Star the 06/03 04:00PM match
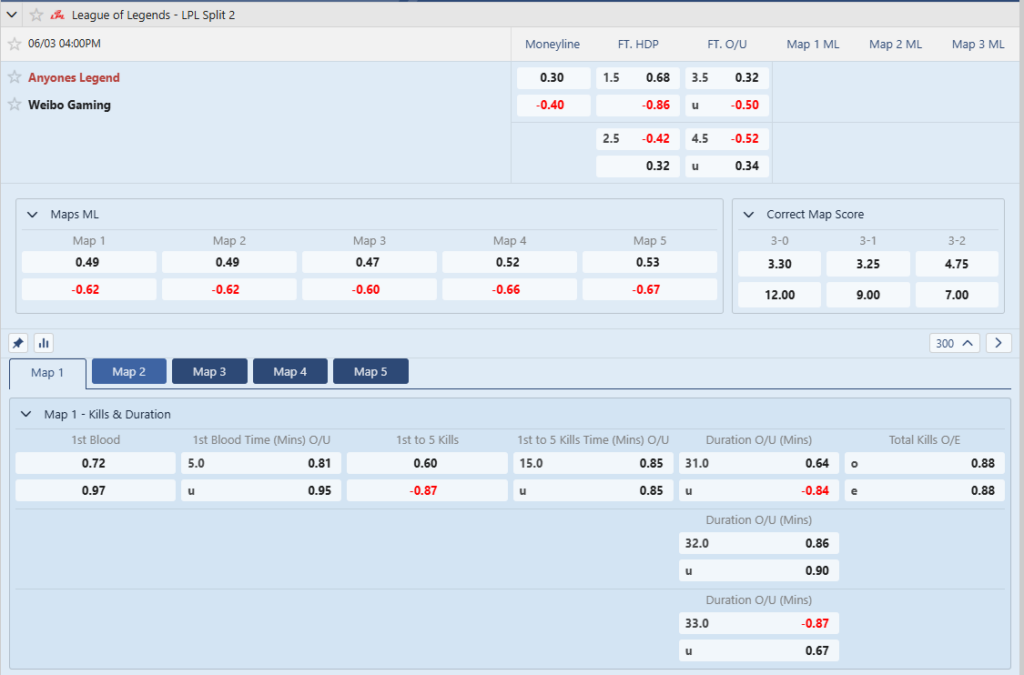 [14, 44]
